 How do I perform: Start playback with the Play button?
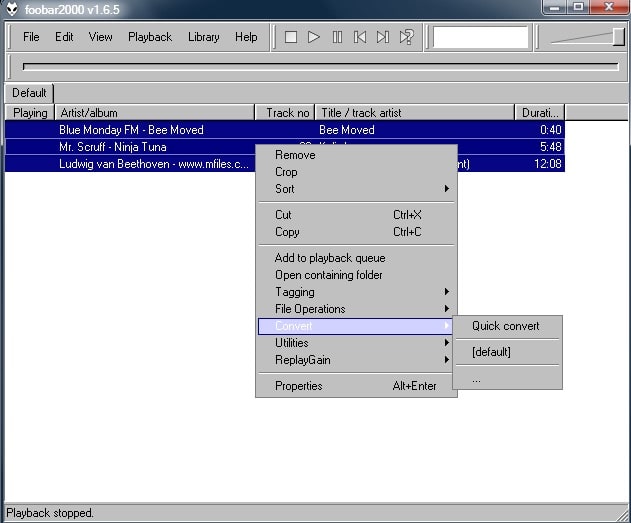click(313, 37)
